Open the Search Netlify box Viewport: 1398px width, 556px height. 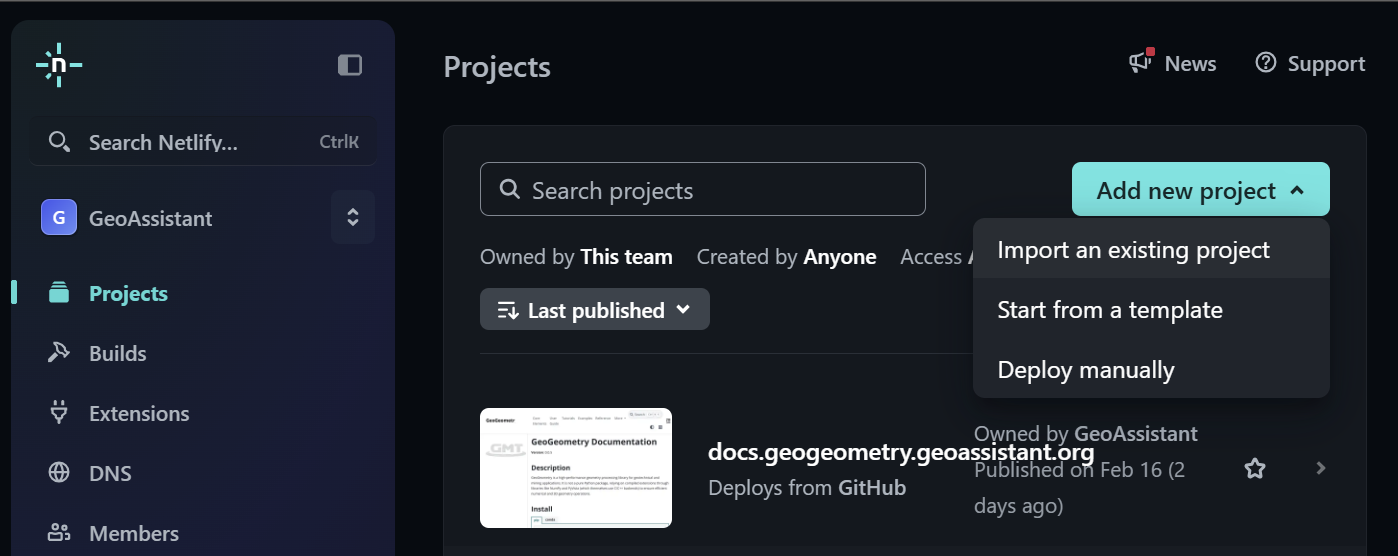pyautogui.click(x=203, y=142)
